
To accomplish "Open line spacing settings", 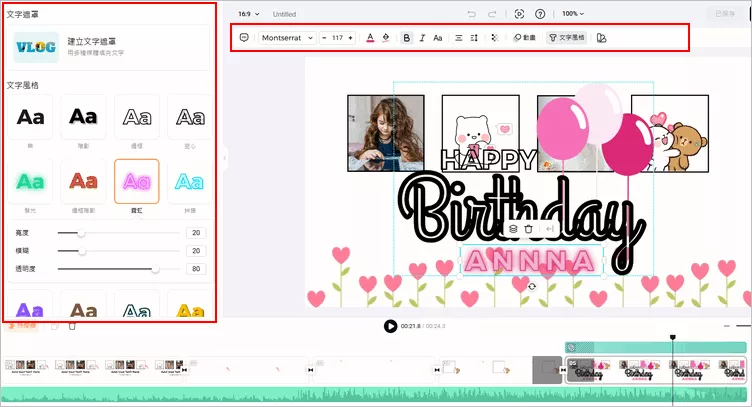I will [475, 38].
